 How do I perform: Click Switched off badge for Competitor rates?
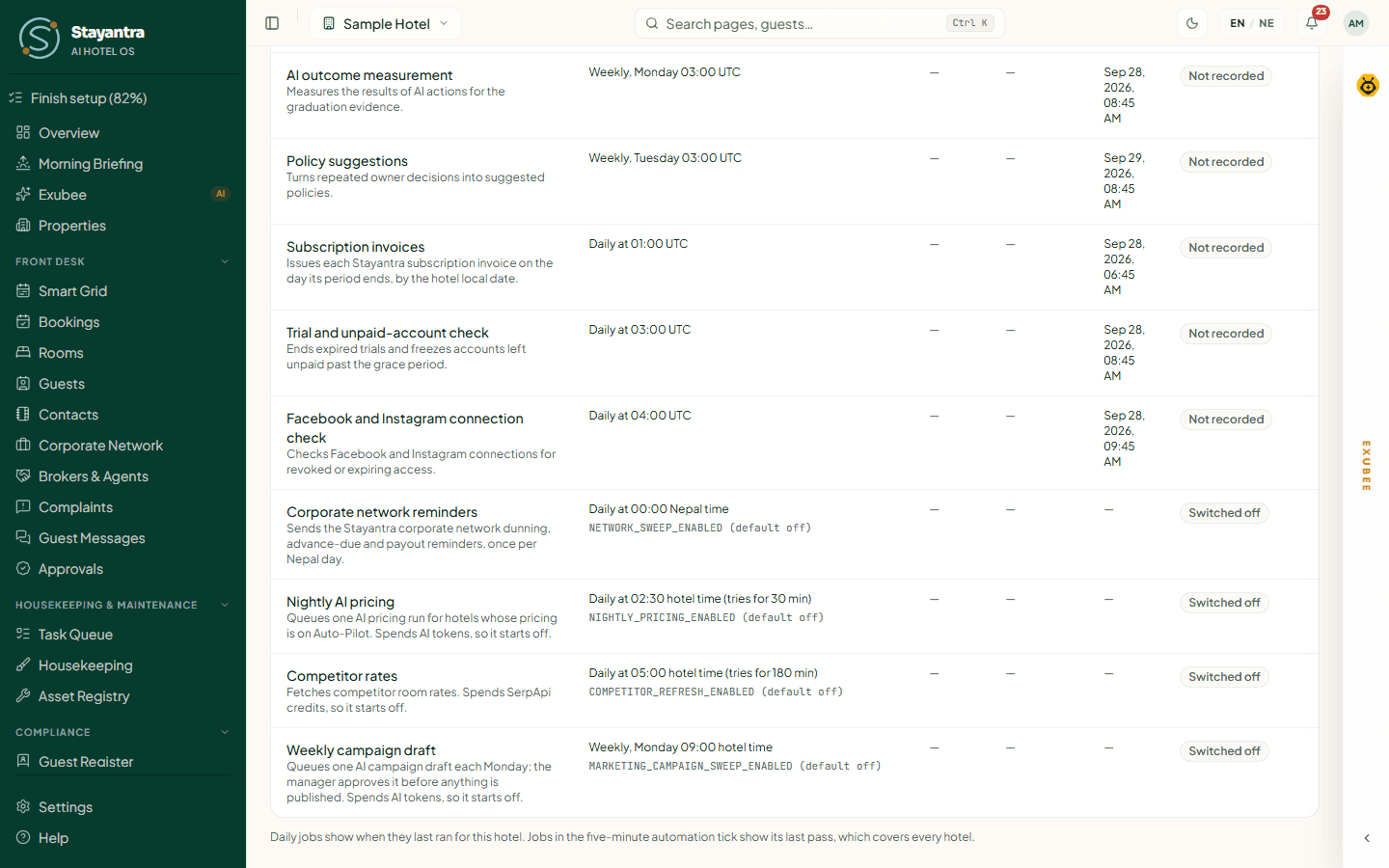click(1224, 677)
